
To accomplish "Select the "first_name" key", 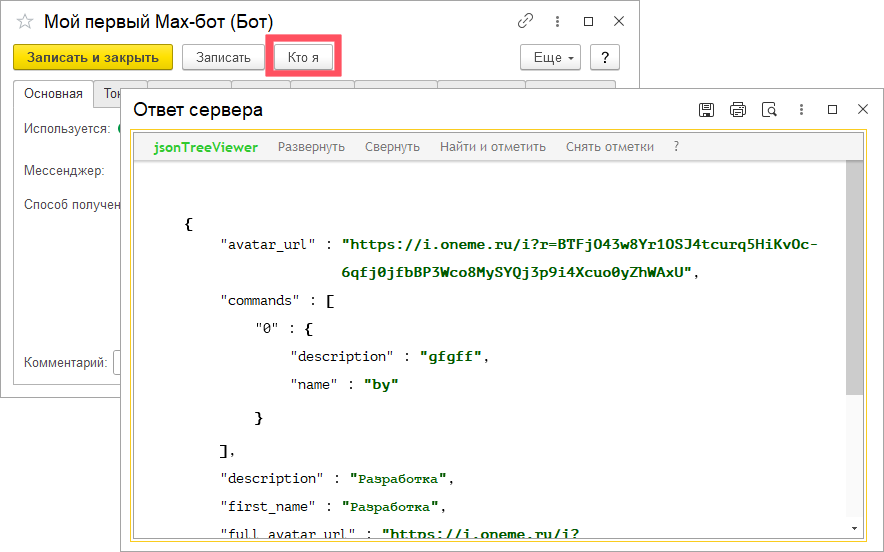I will (x=268, y=506).
